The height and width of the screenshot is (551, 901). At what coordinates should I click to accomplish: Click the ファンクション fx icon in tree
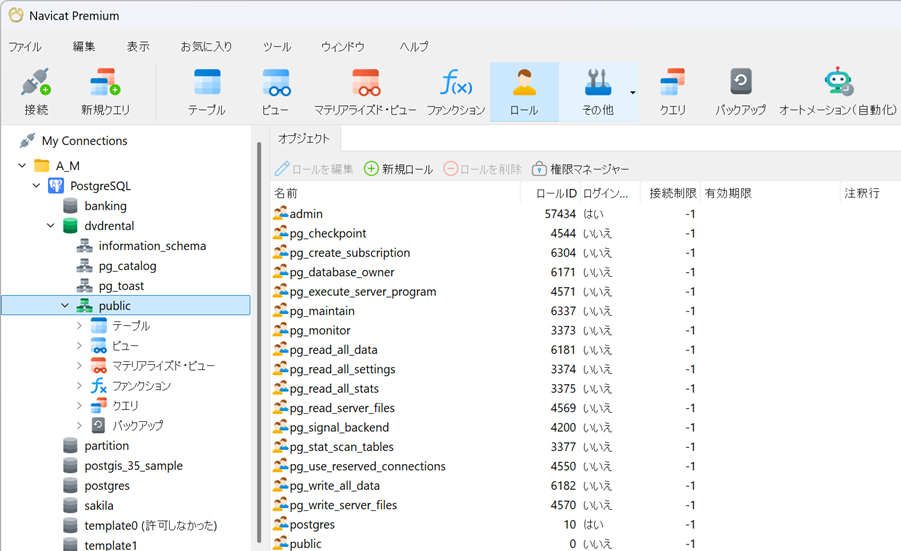[x=99, y=386]
